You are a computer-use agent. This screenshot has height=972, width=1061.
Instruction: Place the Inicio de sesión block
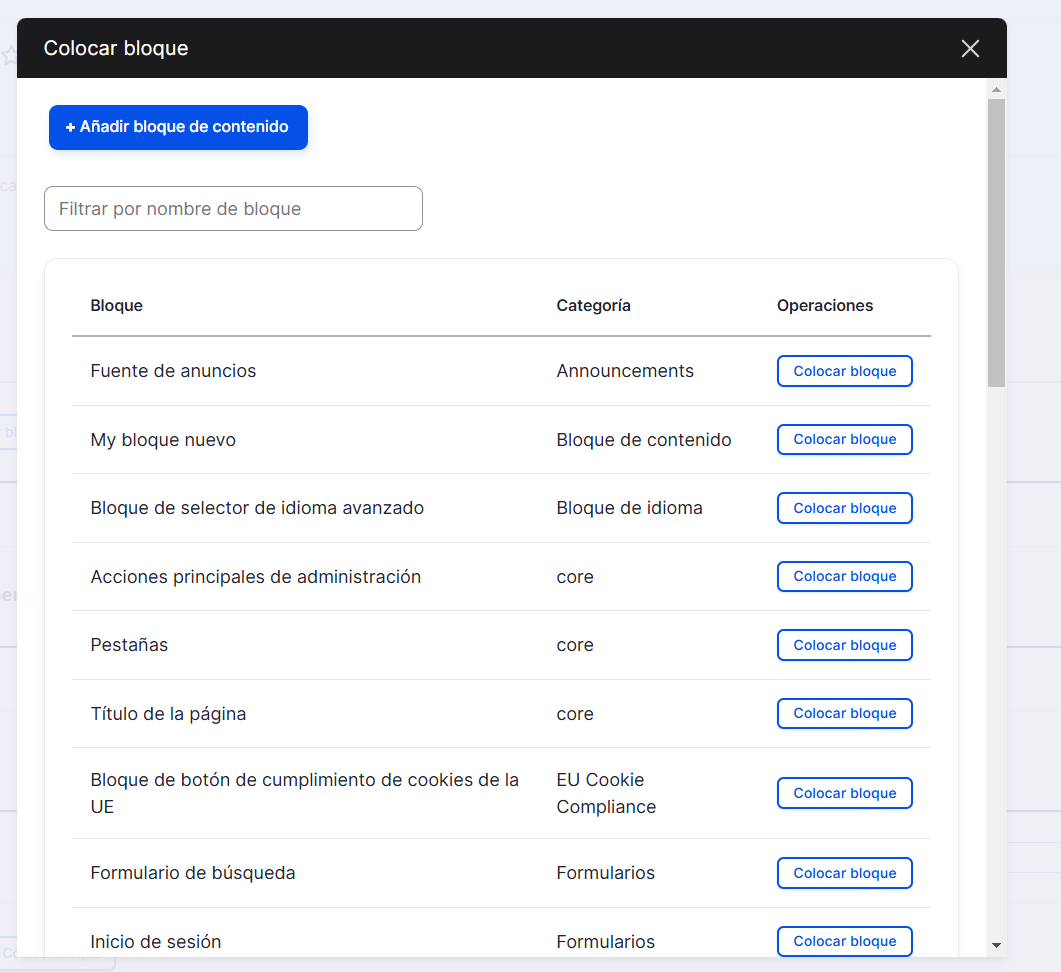844,941
